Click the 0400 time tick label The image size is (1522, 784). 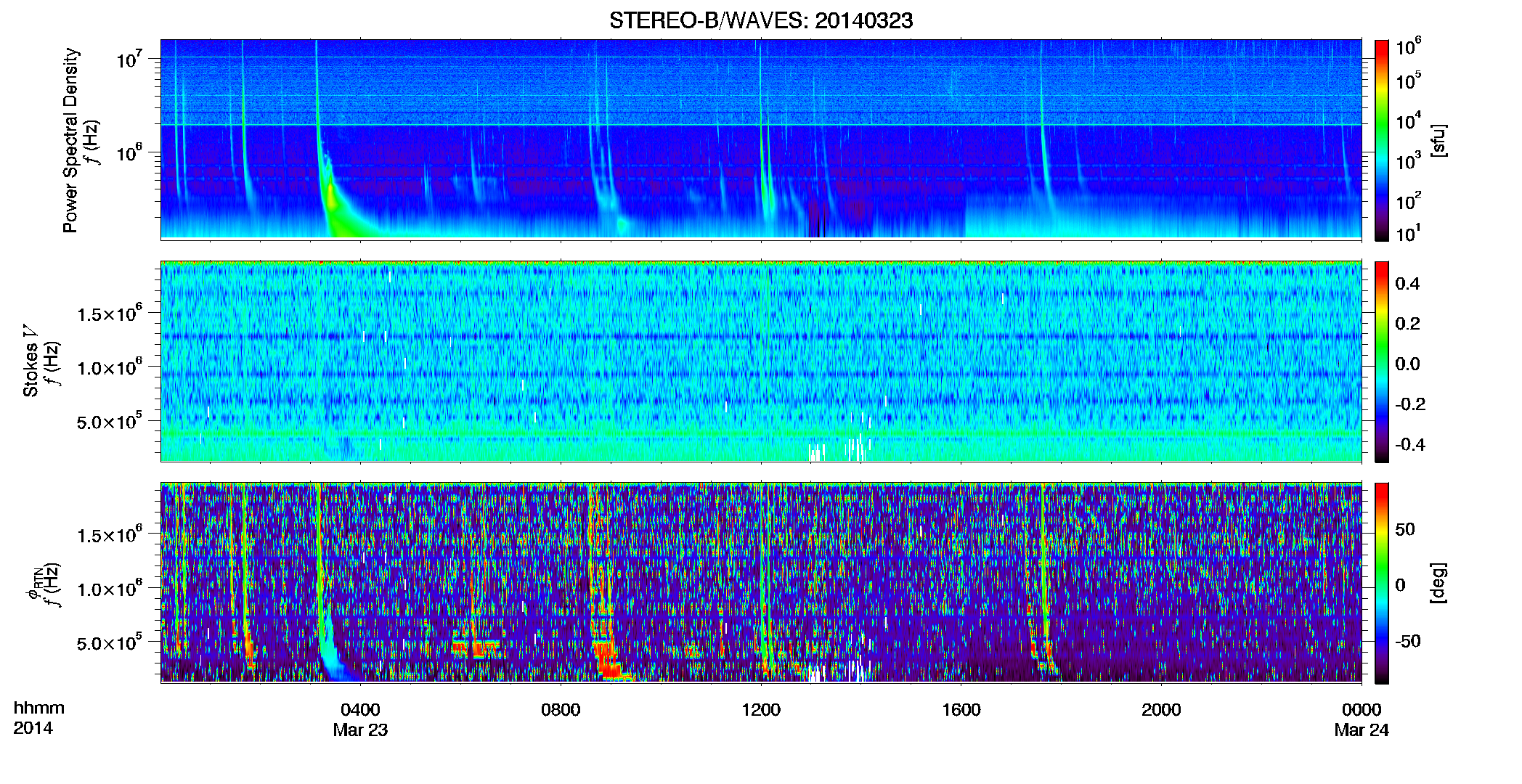click(x=361, y=710)
